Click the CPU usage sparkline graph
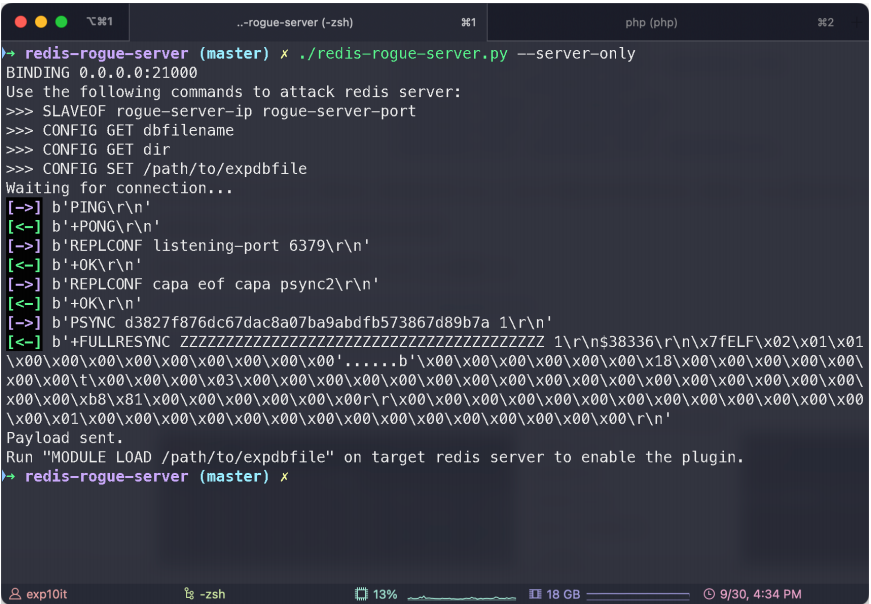Image resolution: width=871 pixels, height=604 pixels. pos(462,597)
